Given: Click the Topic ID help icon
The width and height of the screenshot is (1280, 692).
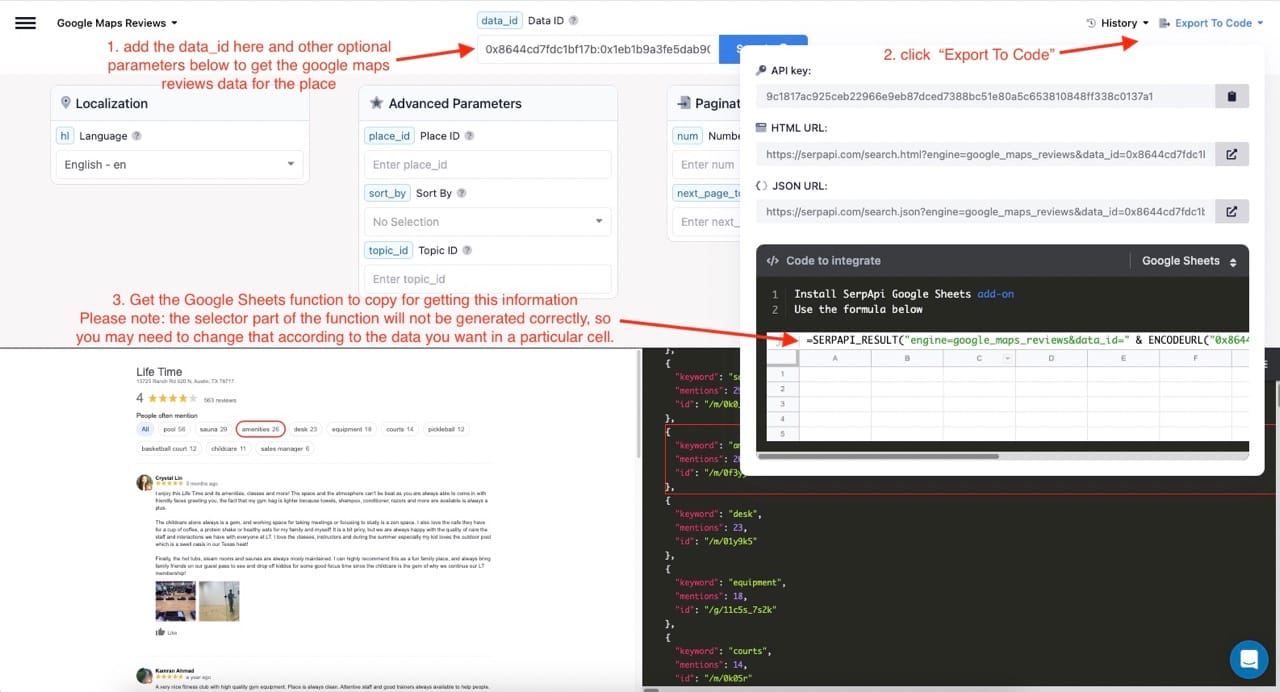Looking at the screenshot, I should coord(467,251).
